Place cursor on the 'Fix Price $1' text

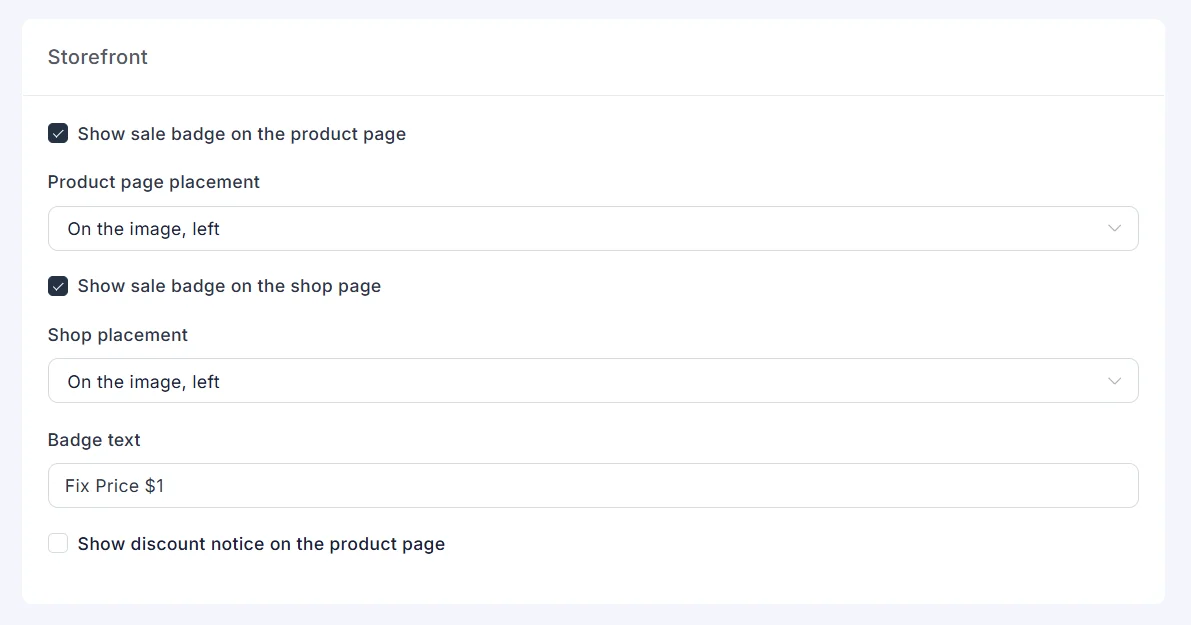pyautogui.click(x=115, y=486)
